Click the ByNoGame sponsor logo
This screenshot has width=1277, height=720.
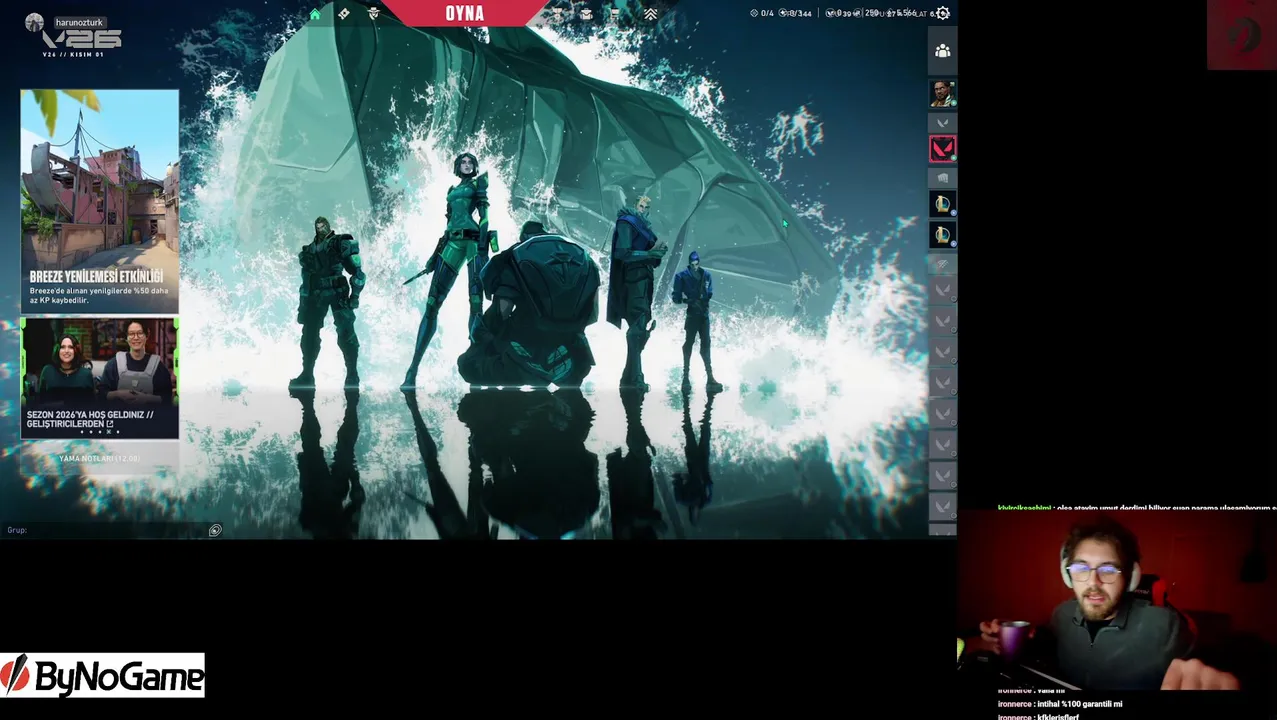[103, 676]
